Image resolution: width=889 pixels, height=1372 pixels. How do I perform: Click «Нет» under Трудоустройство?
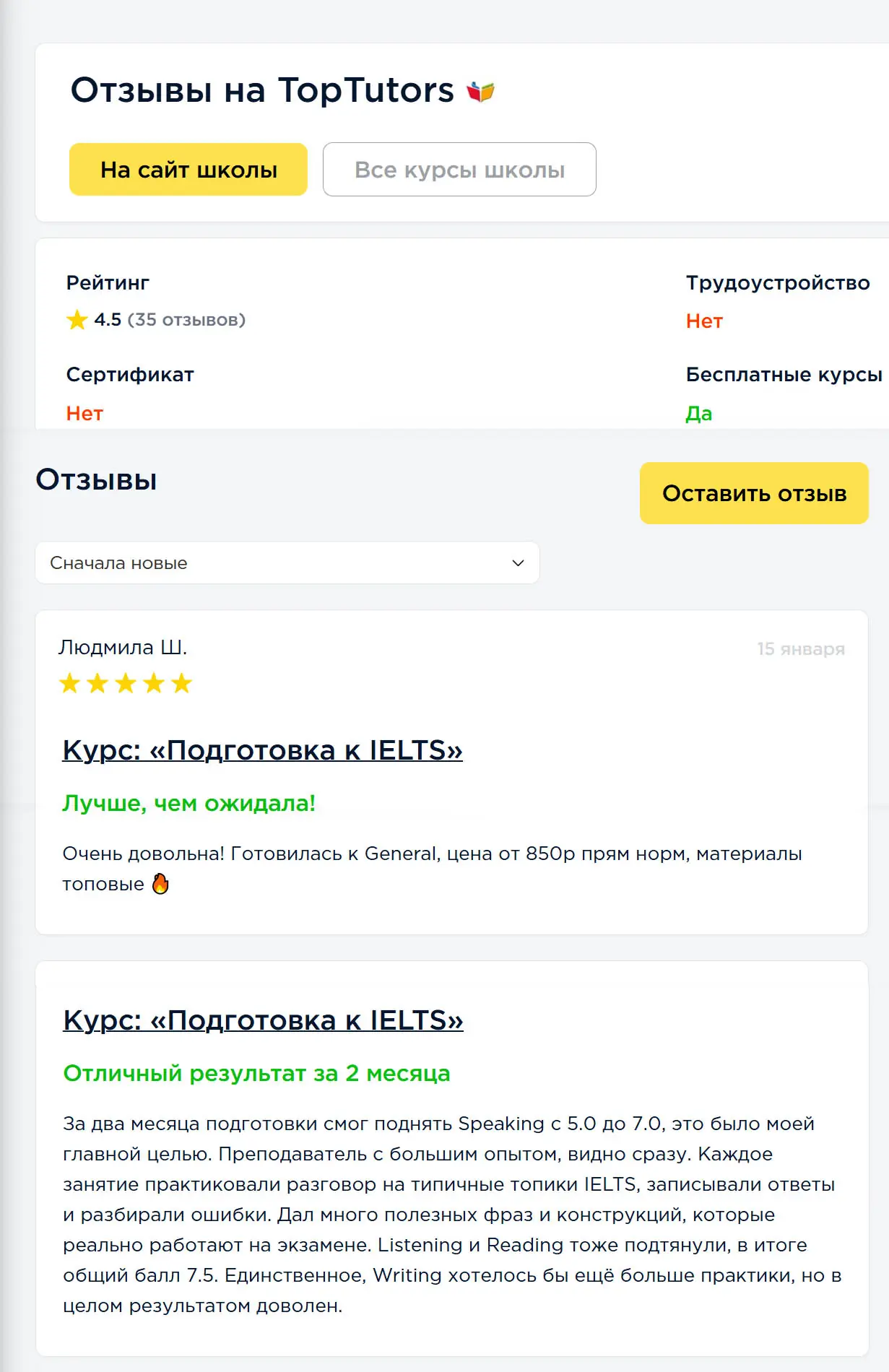[x=703, y=321]
